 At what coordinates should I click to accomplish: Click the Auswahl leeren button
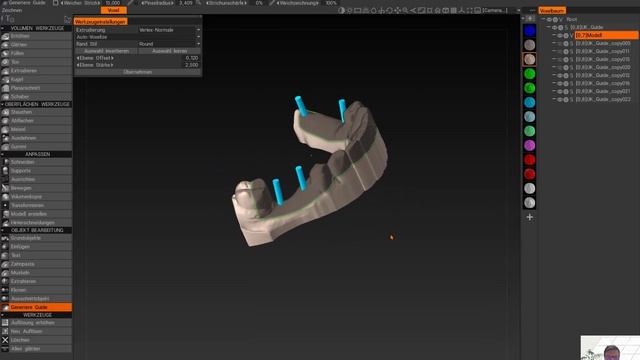170,51
